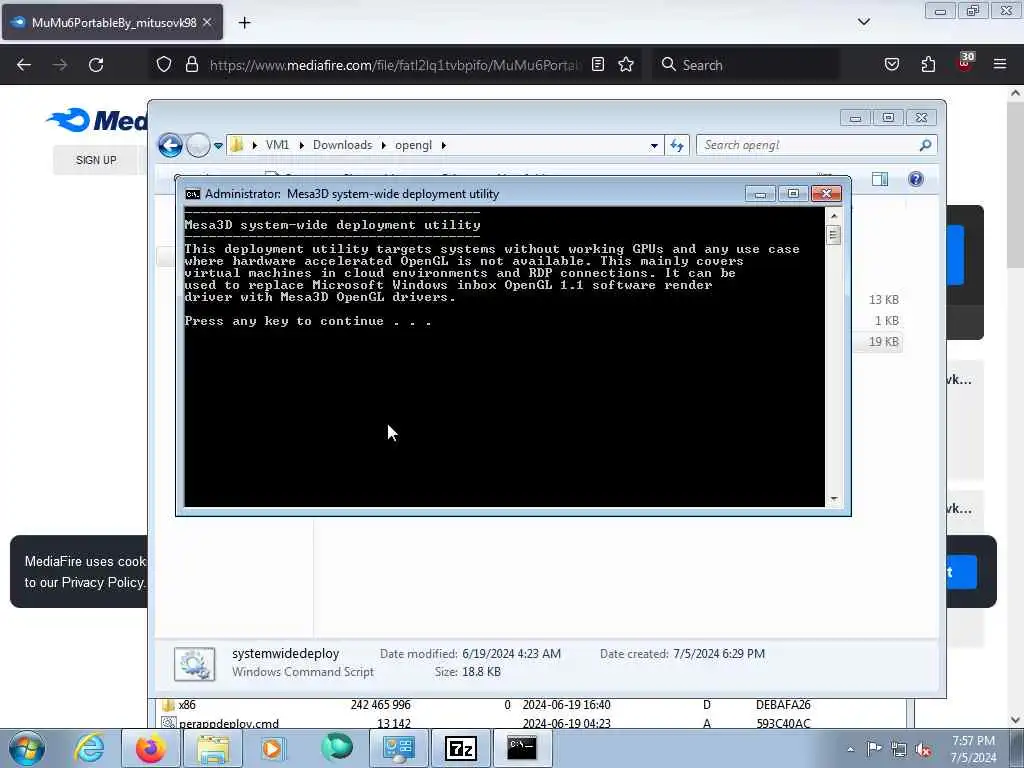
Task: Click the Firefox URL address field
Action: 394,65
